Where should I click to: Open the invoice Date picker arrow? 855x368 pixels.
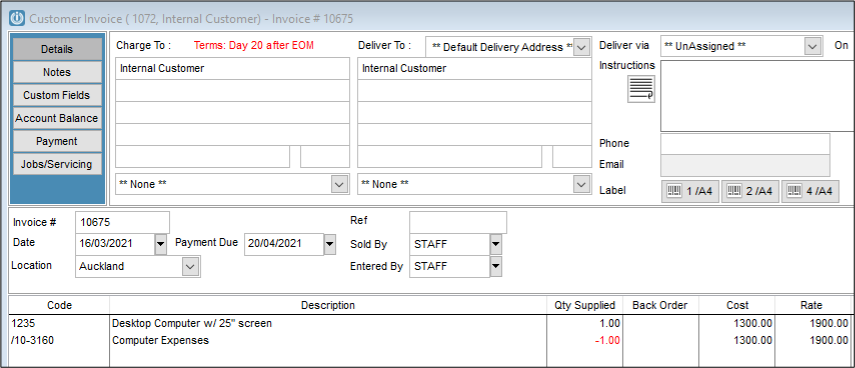pyautogui.click(x=160, y=244)
